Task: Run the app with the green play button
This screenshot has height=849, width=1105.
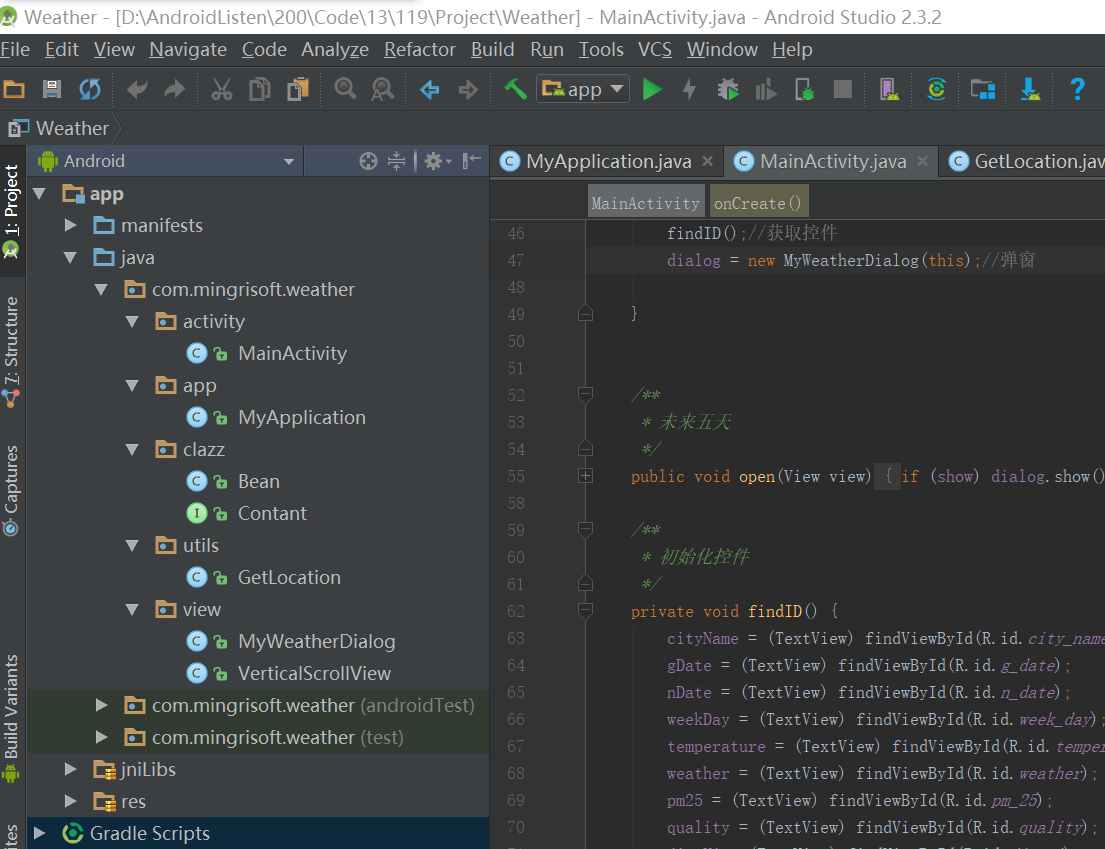Action: pos(652,89)
